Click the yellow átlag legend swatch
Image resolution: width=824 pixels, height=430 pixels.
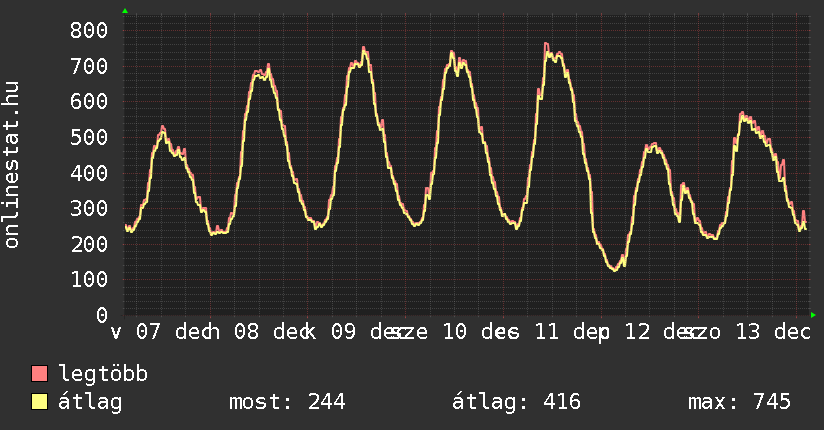tap(40, 403)
